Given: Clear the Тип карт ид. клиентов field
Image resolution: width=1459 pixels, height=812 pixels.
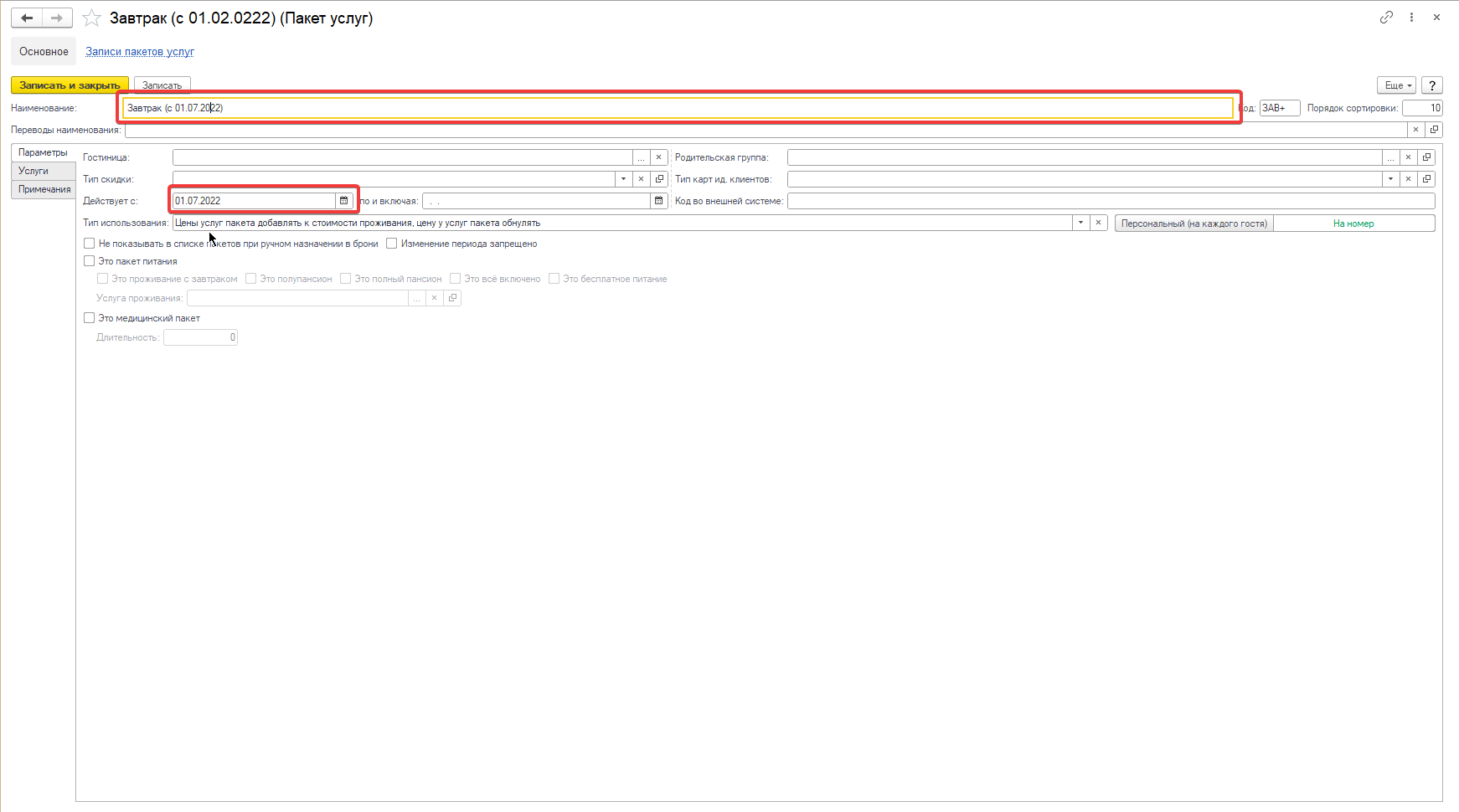Looking at the screenshot, I should 1409,179.
